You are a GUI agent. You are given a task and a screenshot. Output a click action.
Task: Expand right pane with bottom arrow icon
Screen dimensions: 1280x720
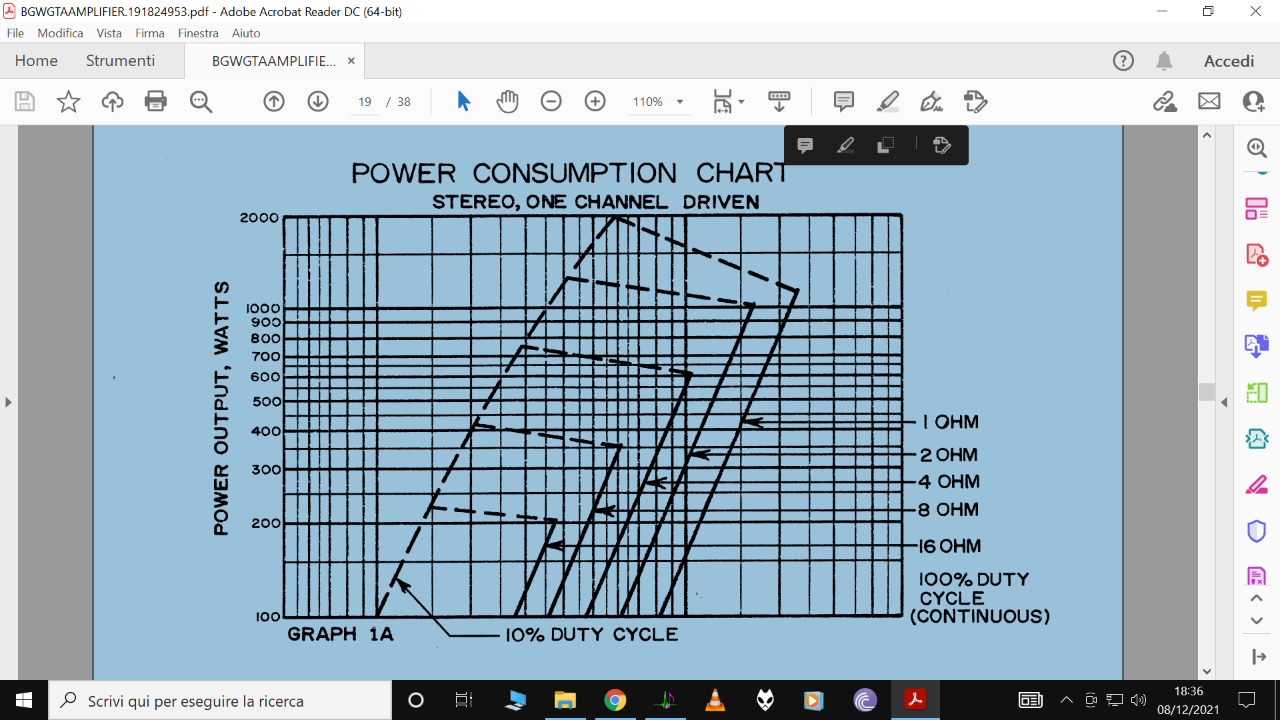[x=1257, y=657]
